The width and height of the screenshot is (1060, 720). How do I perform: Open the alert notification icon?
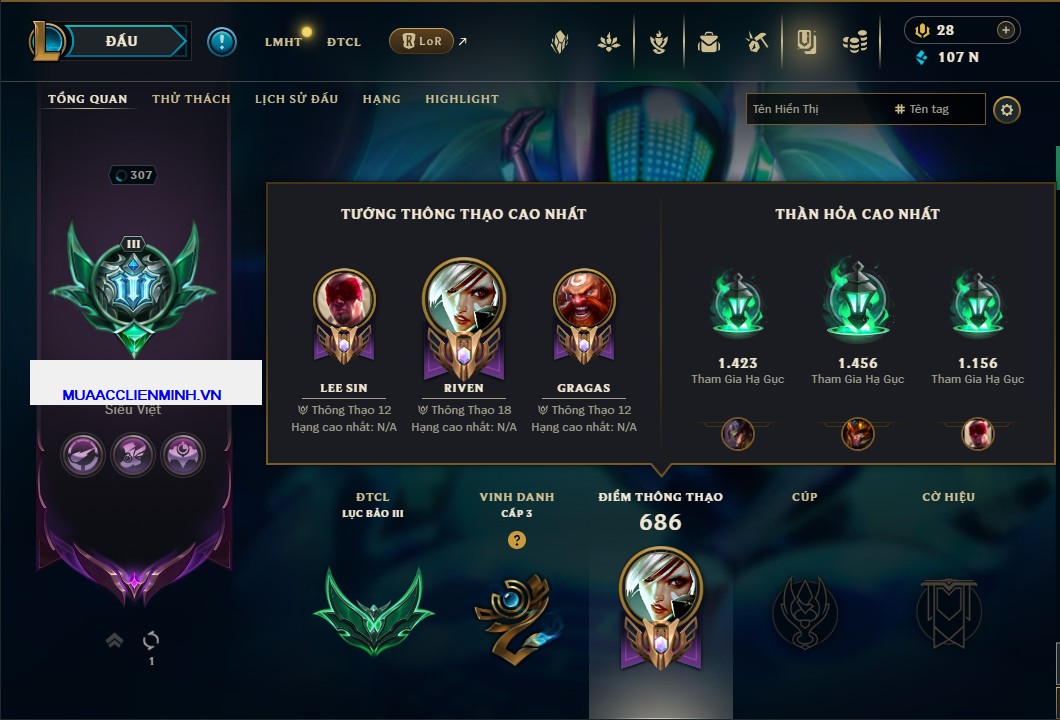click(222, 42)
